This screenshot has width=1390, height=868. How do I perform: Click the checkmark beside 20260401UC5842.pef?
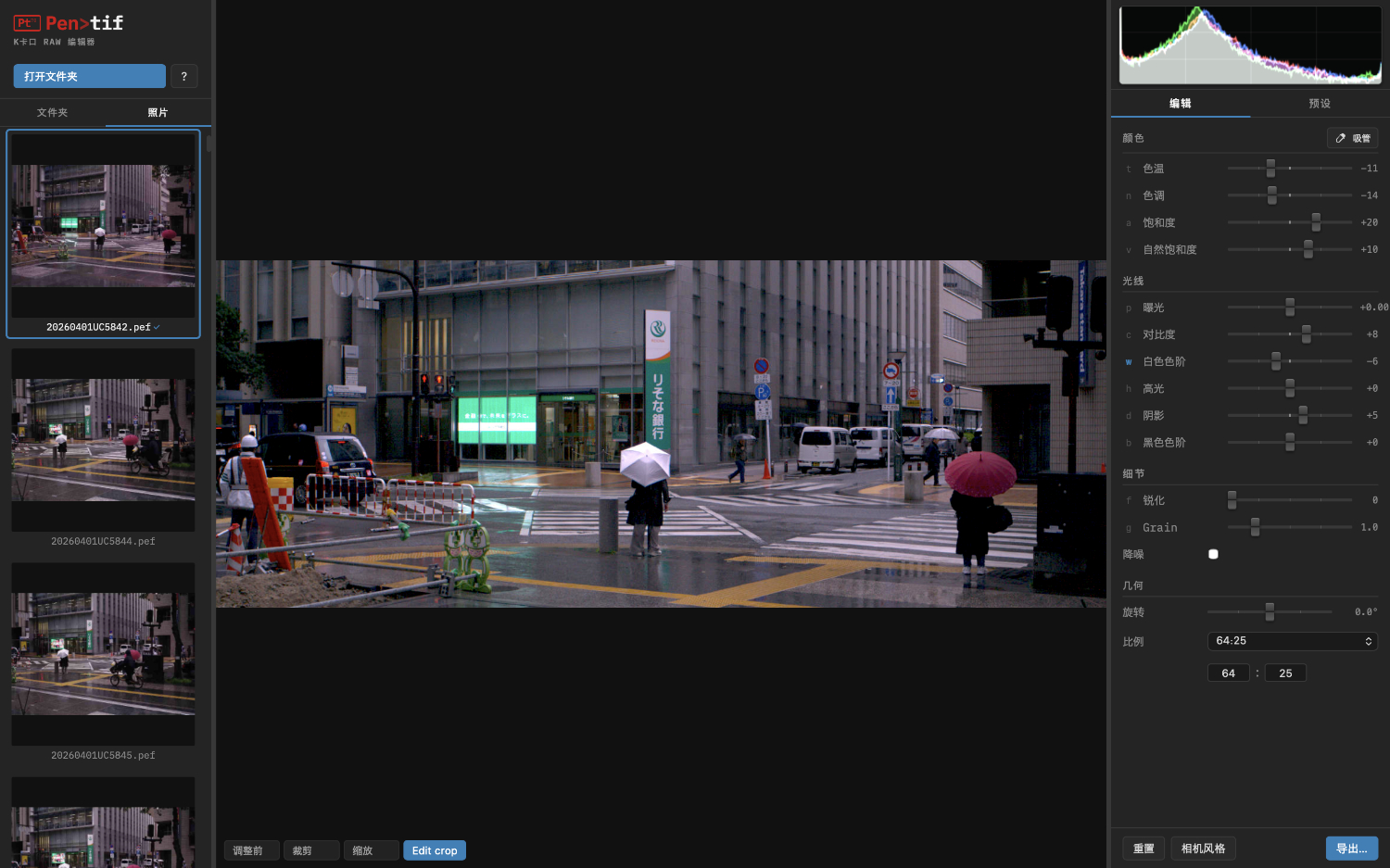click(x=157, y=327)
